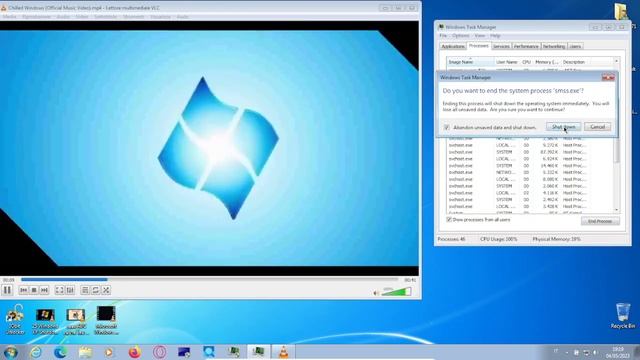Switch to VLC cone taskbar button

coord(283,352)
